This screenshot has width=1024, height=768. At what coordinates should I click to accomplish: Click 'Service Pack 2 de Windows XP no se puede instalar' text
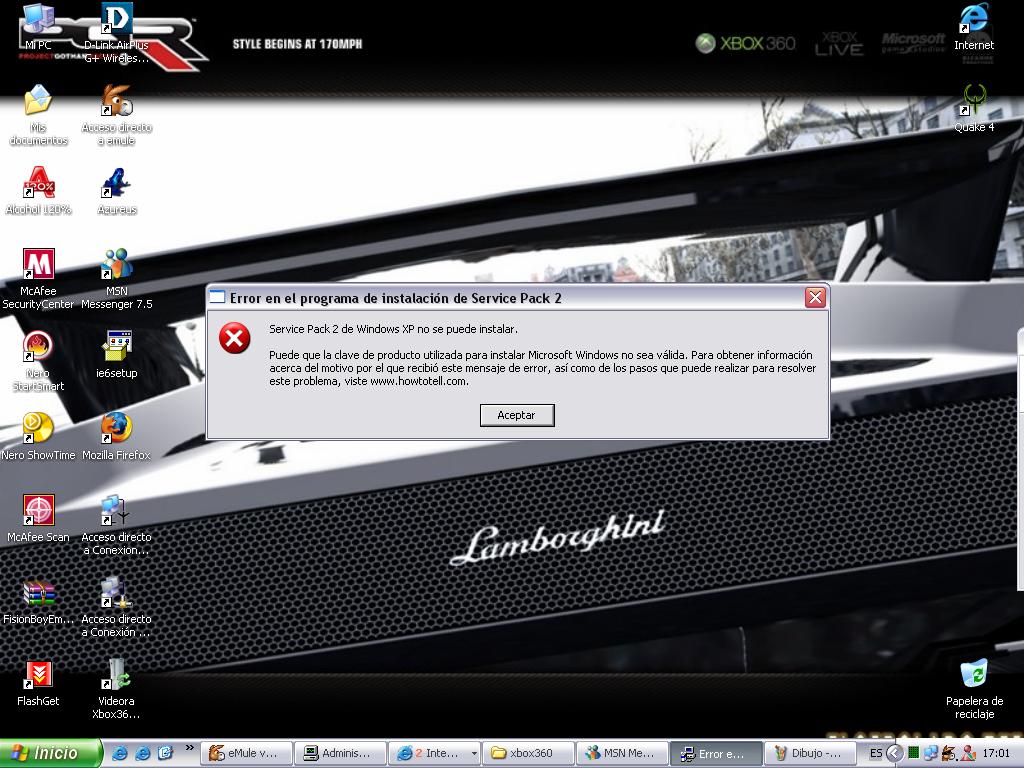tap(392, 329)
